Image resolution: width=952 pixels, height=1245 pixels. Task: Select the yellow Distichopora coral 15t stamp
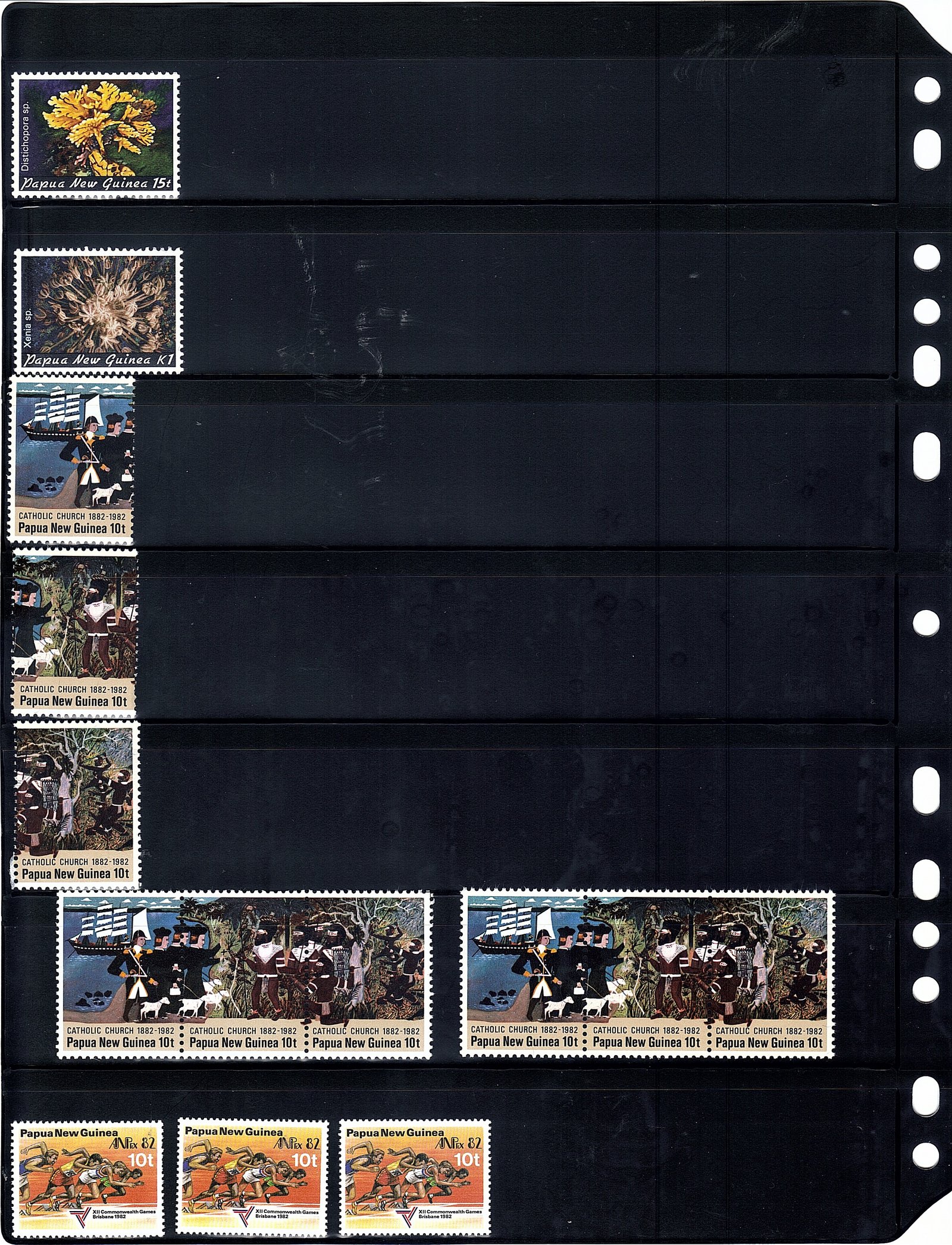point(96,136)
